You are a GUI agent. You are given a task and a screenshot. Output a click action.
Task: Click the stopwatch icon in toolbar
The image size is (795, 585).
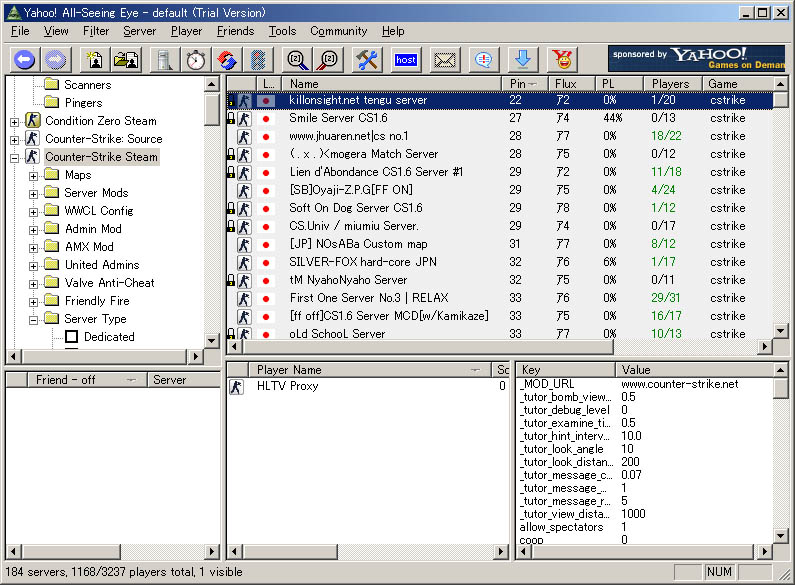[197, 60]
